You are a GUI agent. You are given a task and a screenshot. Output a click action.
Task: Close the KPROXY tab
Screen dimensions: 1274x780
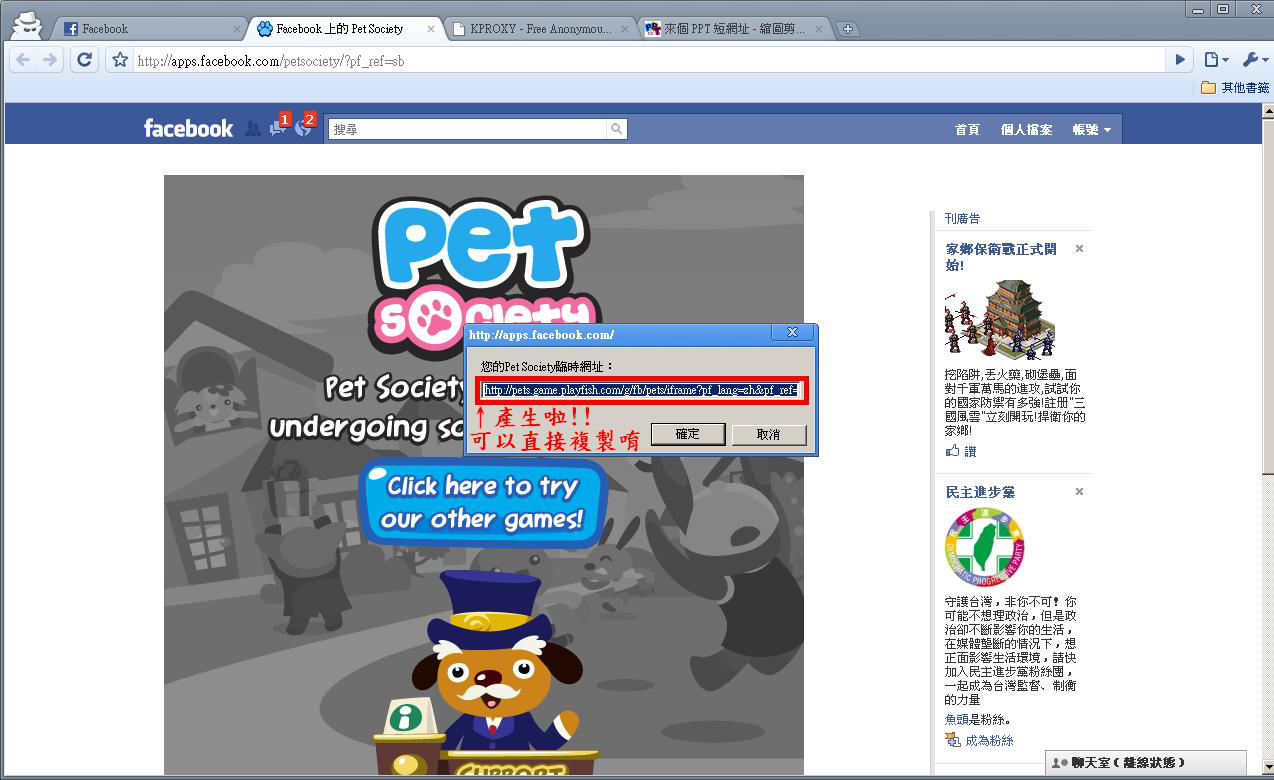[x=625, y=29]
